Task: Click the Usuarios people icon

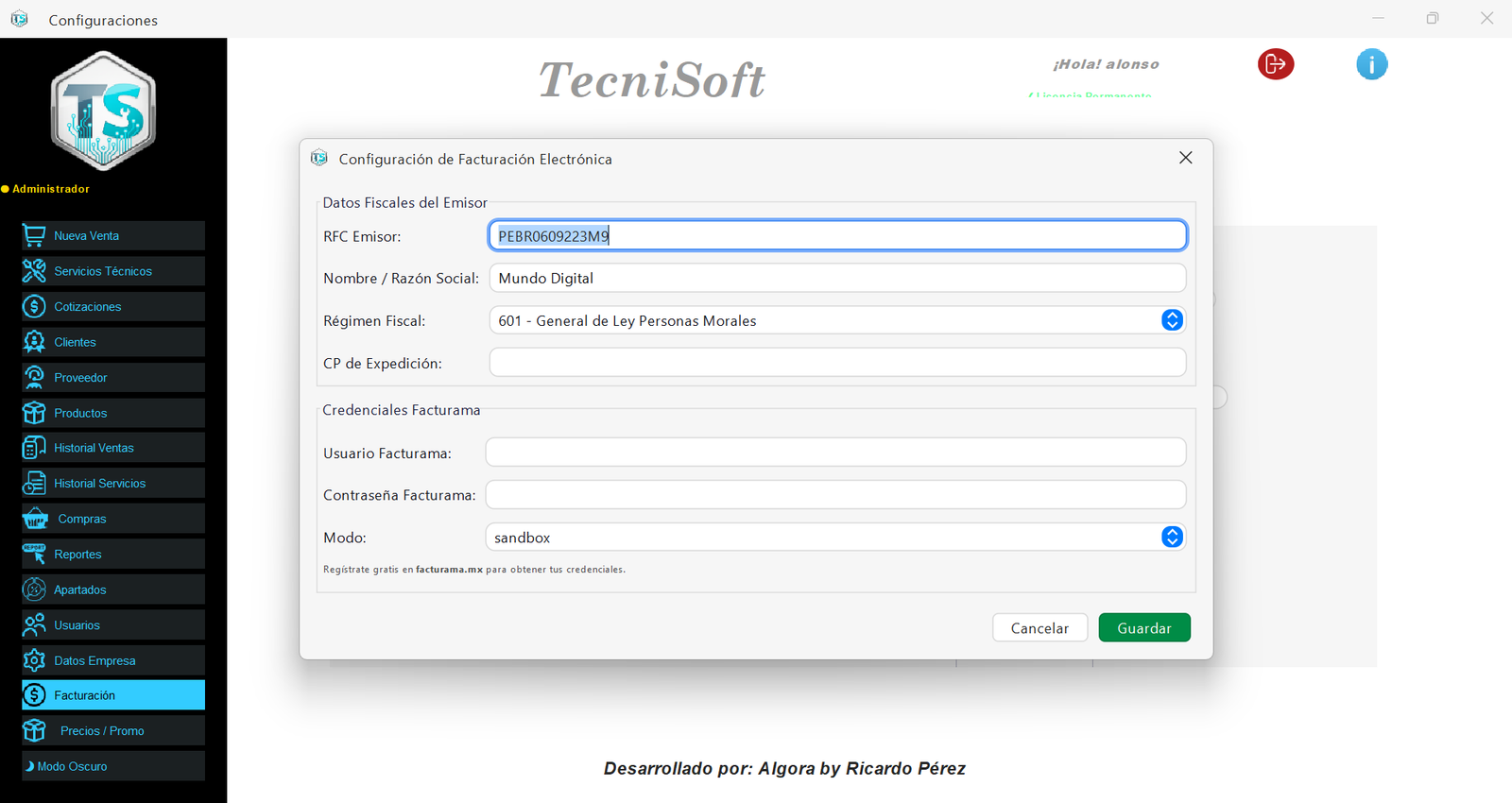Action: [34, 624]
